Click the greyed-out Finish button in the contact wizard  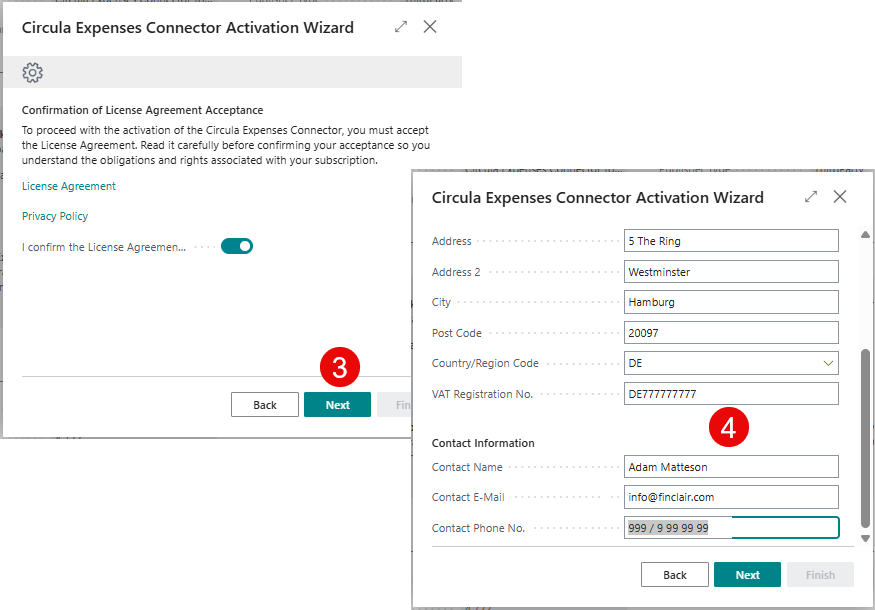(820, 575)
